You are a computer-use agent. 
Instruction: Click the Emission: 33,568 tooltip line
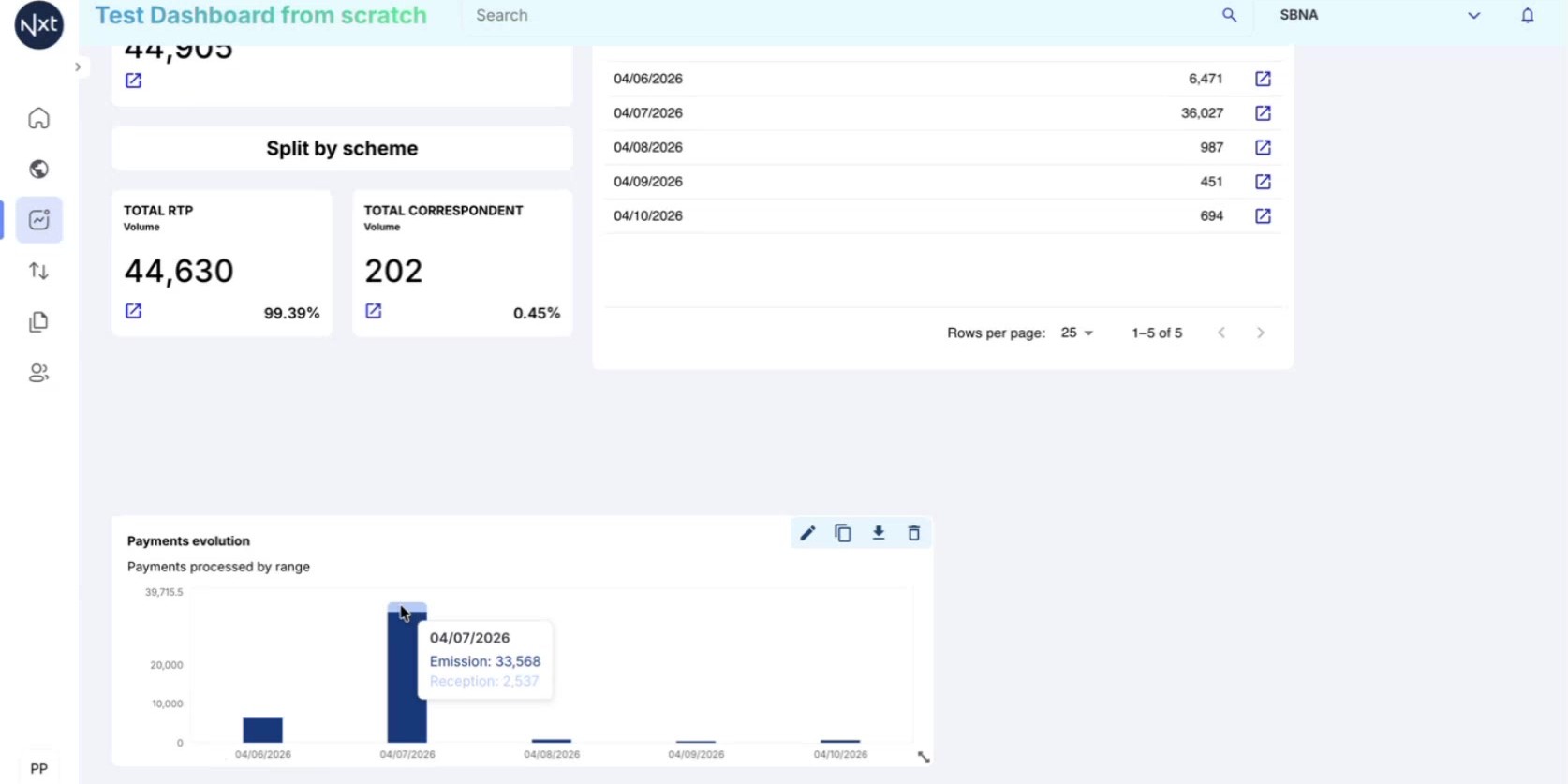[x=485, y=661]
